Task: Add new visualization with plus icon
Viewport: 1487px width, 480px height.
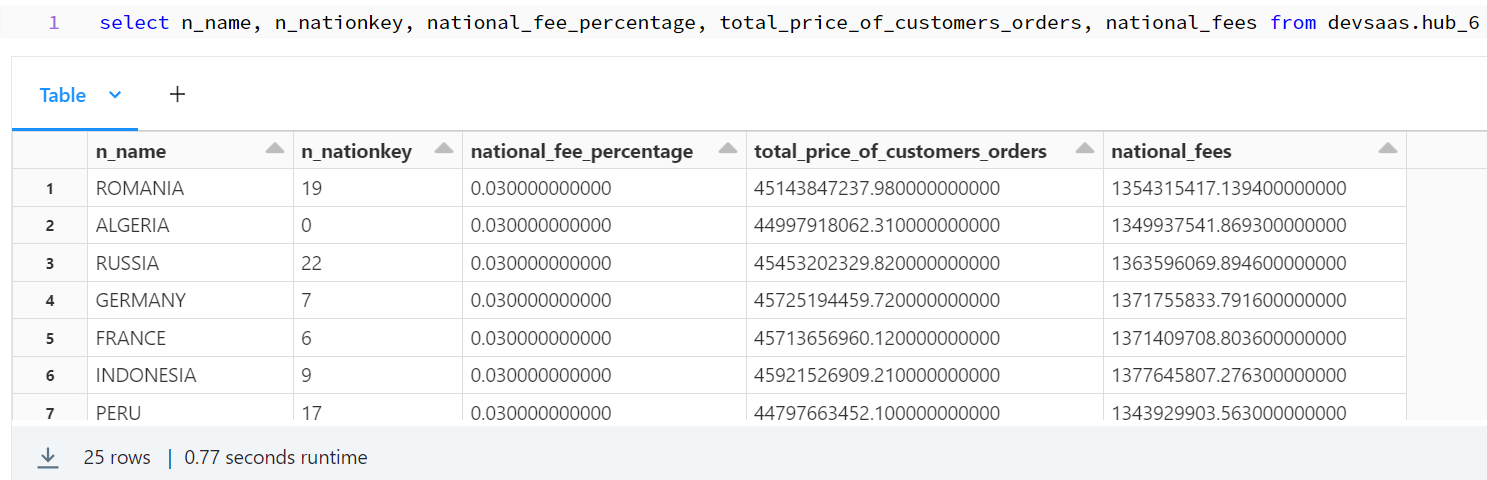Action: coord(177,95)
